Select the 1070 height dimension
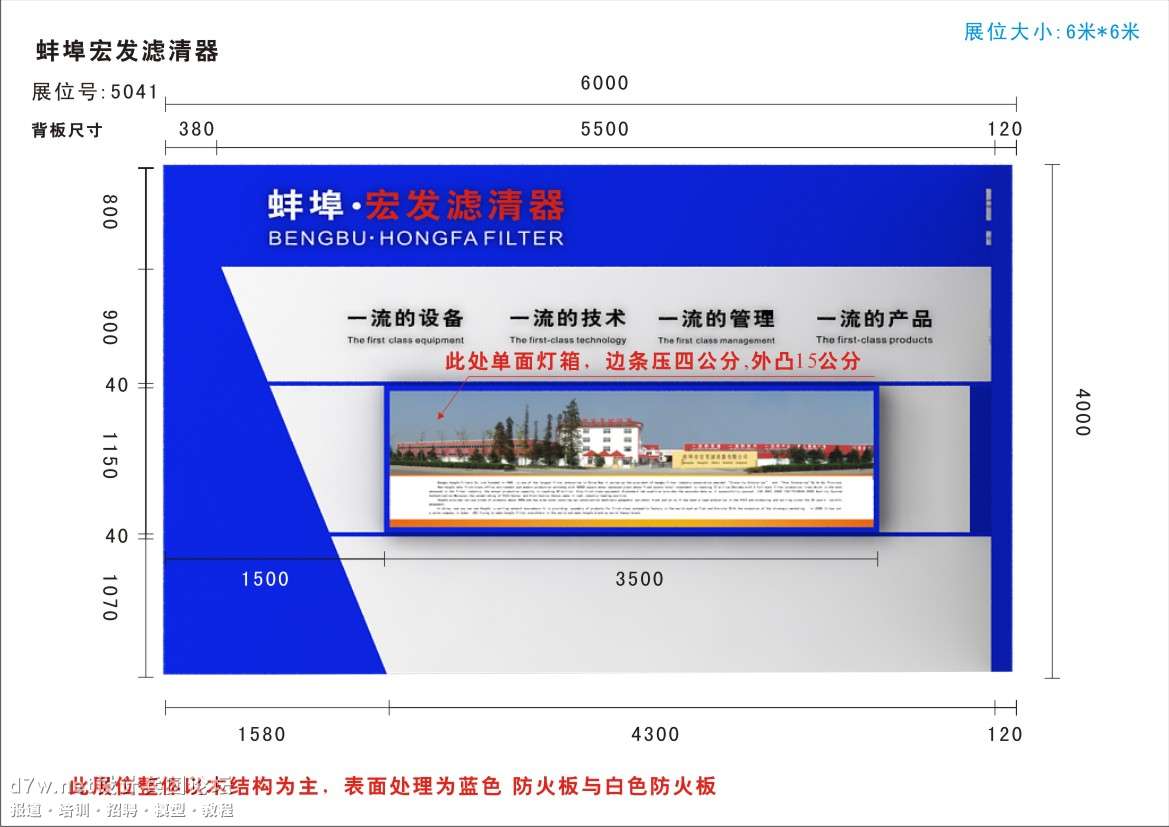The width and height of the screenshot is (1169, 827). click(110, 598)
